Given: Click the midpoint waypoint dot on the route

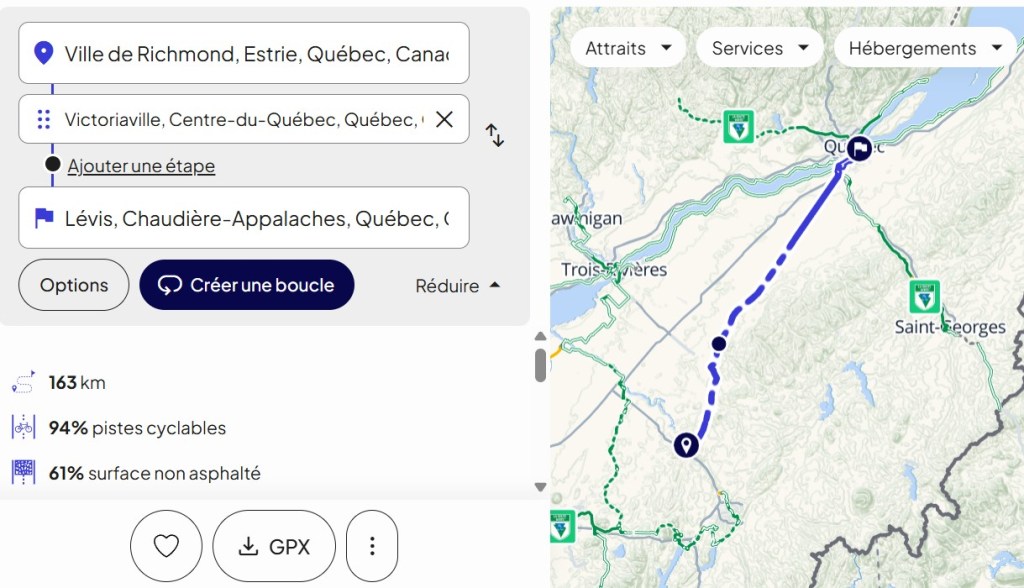Looking at the screenshot, I should coord(718,344).
